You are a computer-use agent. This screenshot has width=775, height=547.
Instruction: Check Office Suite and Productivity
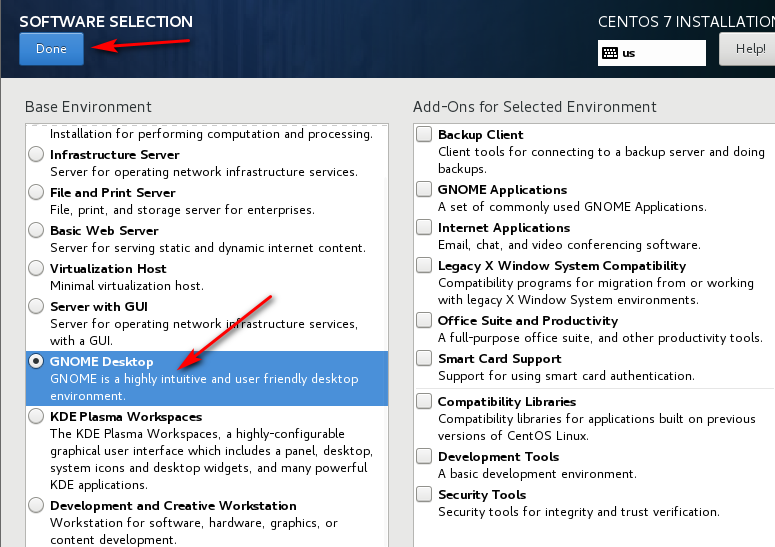(x=424, y=320)
